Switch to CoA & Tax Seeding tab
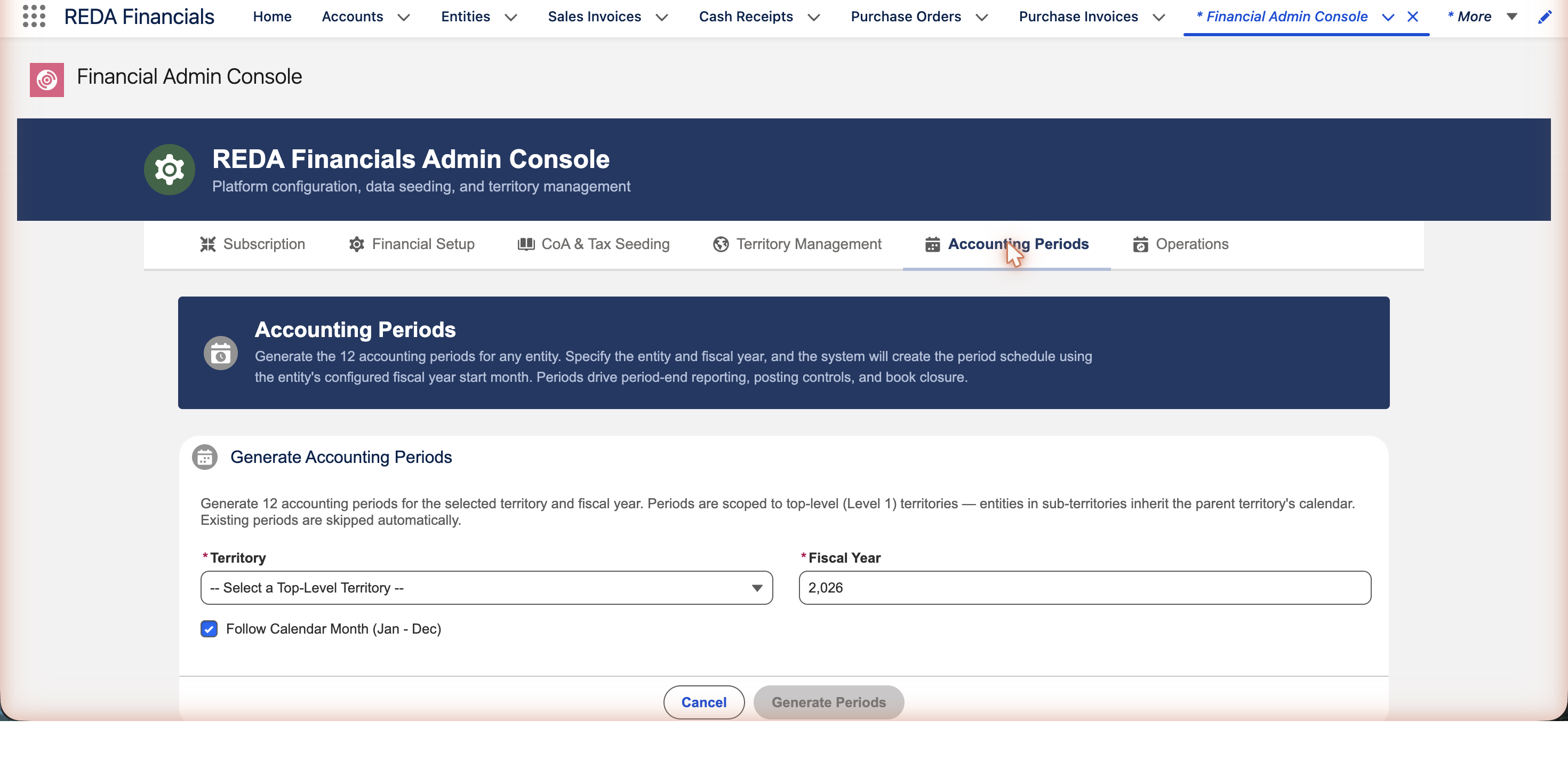The width and height of the screenshot is (1568, 784). tap(594, 244)
